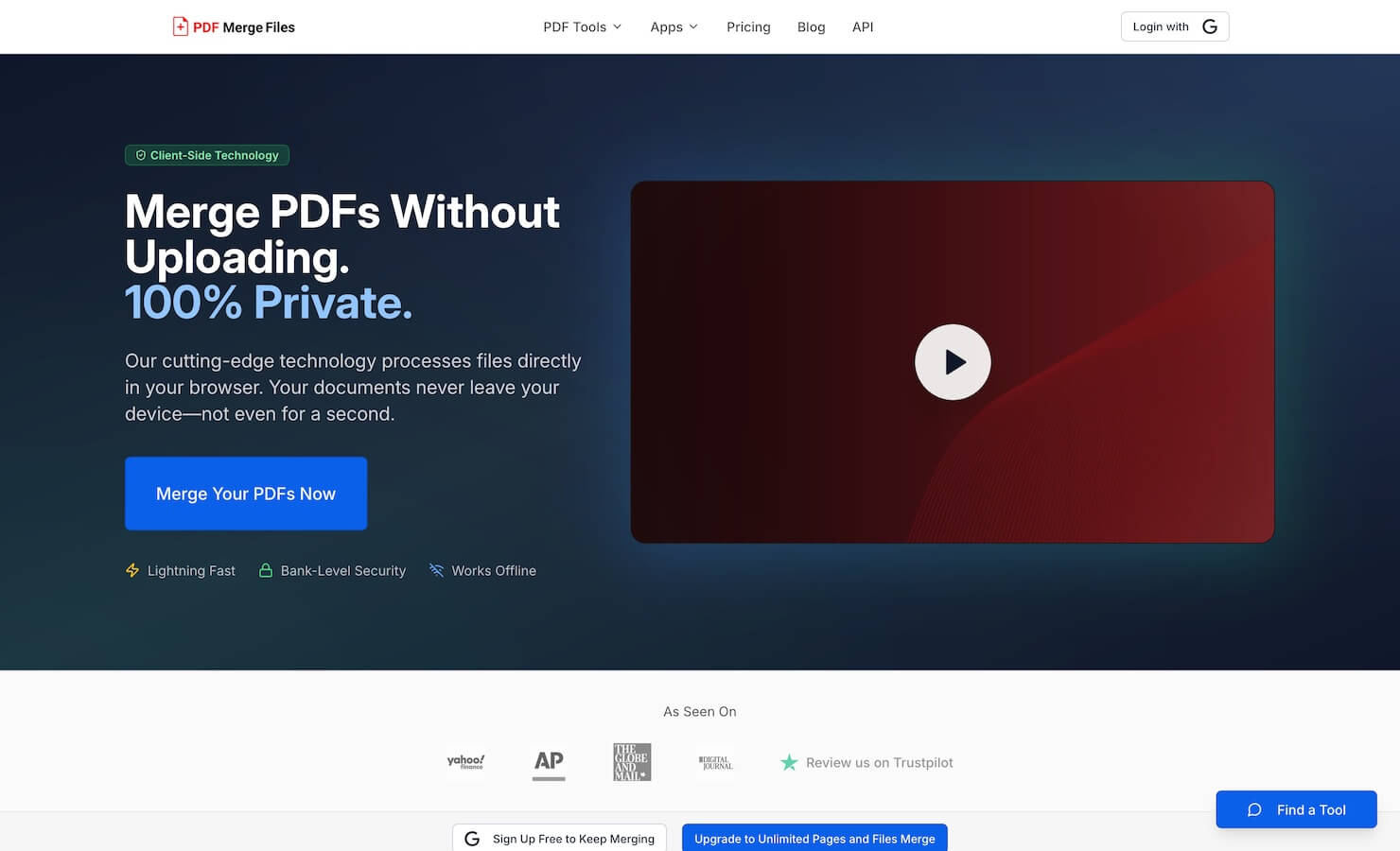Click the lightning bolt Lightning Fast icon
Viewport: 1400px width, 851px height.
132,570
